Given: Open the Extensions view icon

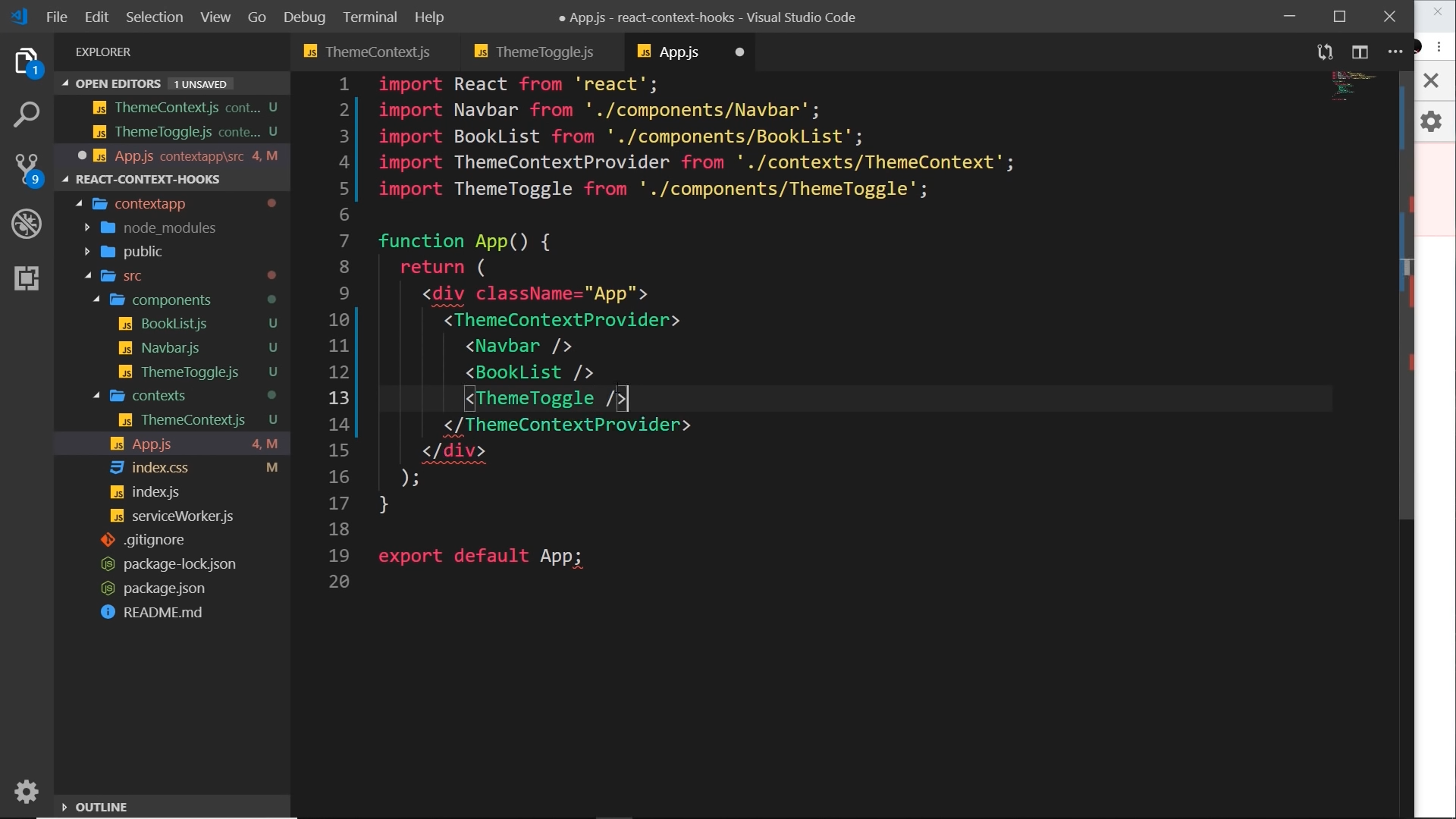Looking at the screenshot, I should 27,278.
